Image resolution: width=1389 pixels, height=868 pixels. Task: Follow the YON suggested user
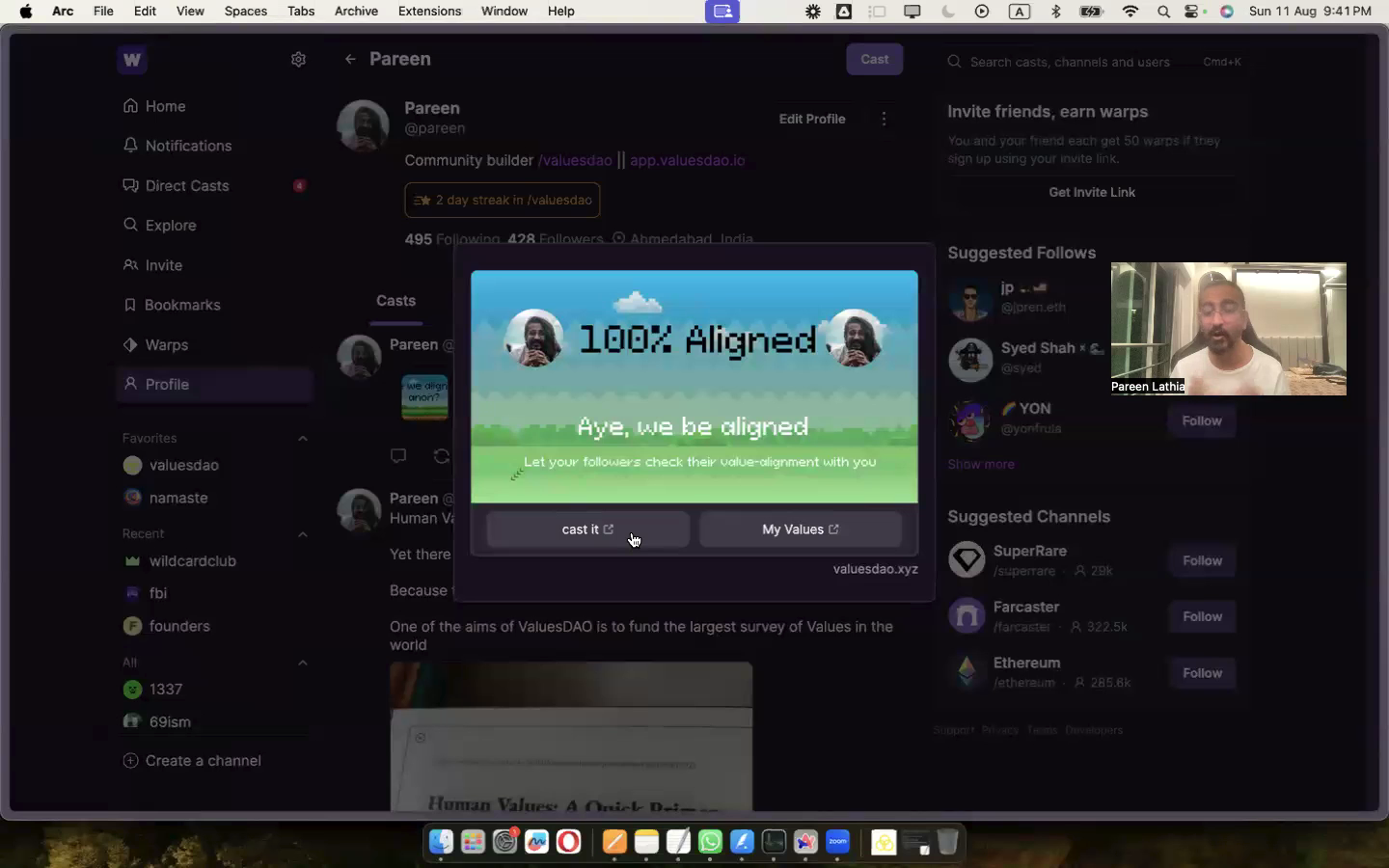[x=1202, y=420]
